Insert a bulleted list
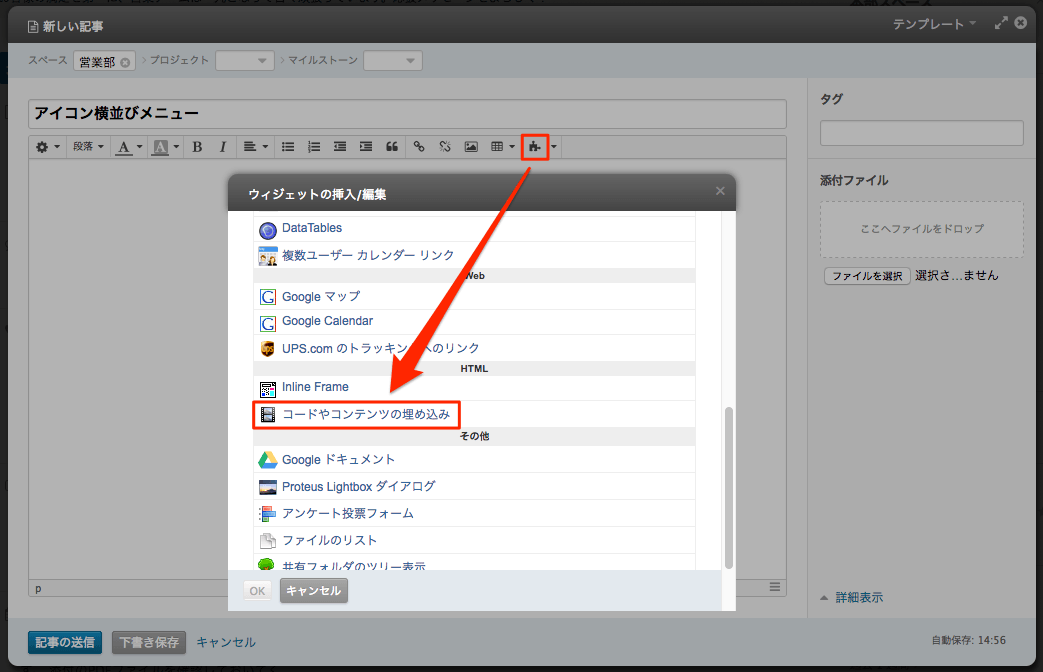This screenshot has width=1043, height=672. [288, 147]
